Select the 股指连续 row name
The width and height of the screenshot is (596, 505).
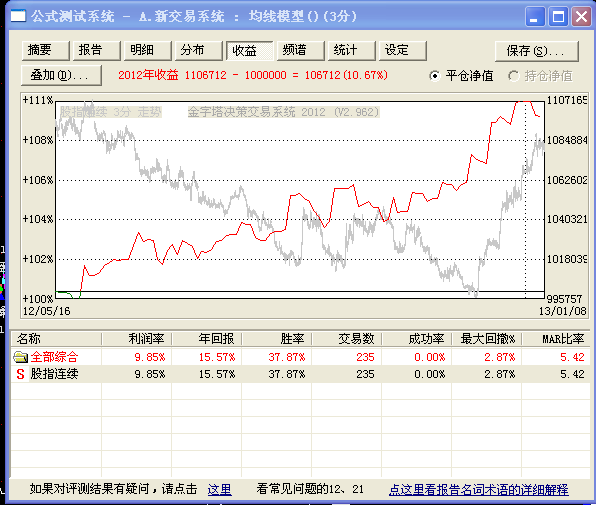[x=54, y=374]
